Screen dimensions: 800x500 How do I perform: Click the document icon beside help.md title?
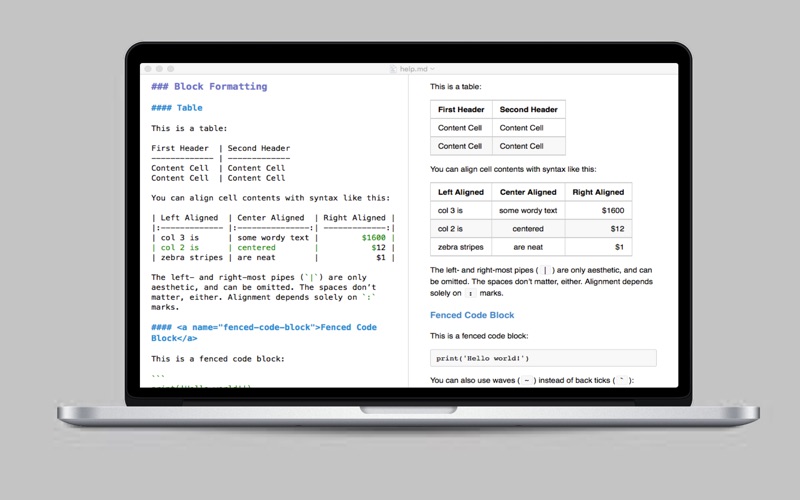tap(393, 69)
